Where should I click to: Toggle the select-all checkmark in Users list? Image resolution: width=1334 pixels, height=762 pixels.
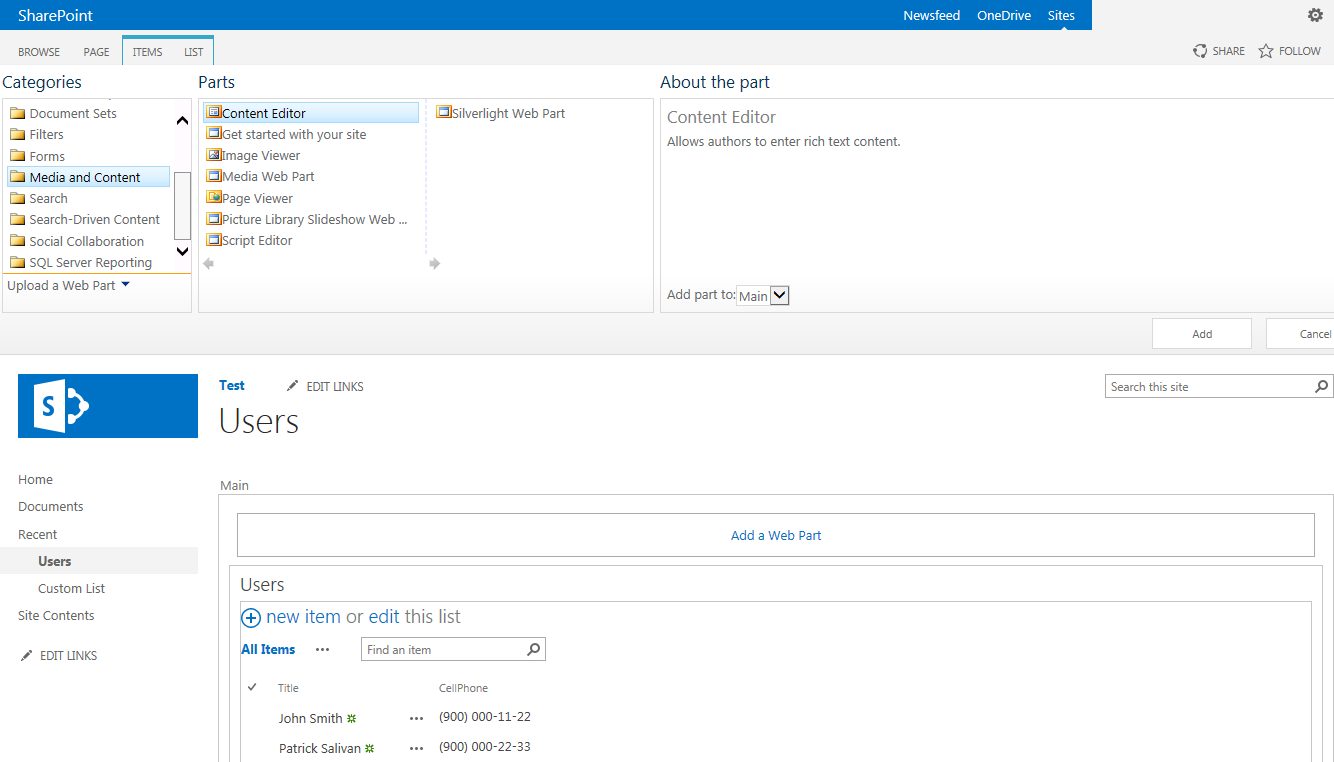point(252,687)
